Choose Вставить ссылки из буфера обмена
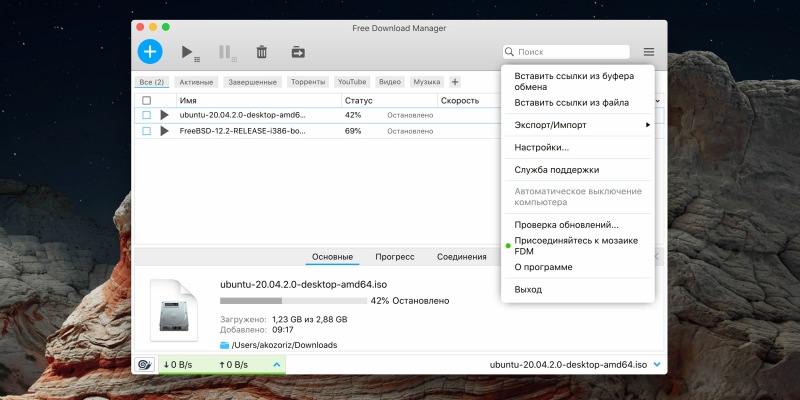Screen dimensions: 800x400 click(x=578, y=82)
